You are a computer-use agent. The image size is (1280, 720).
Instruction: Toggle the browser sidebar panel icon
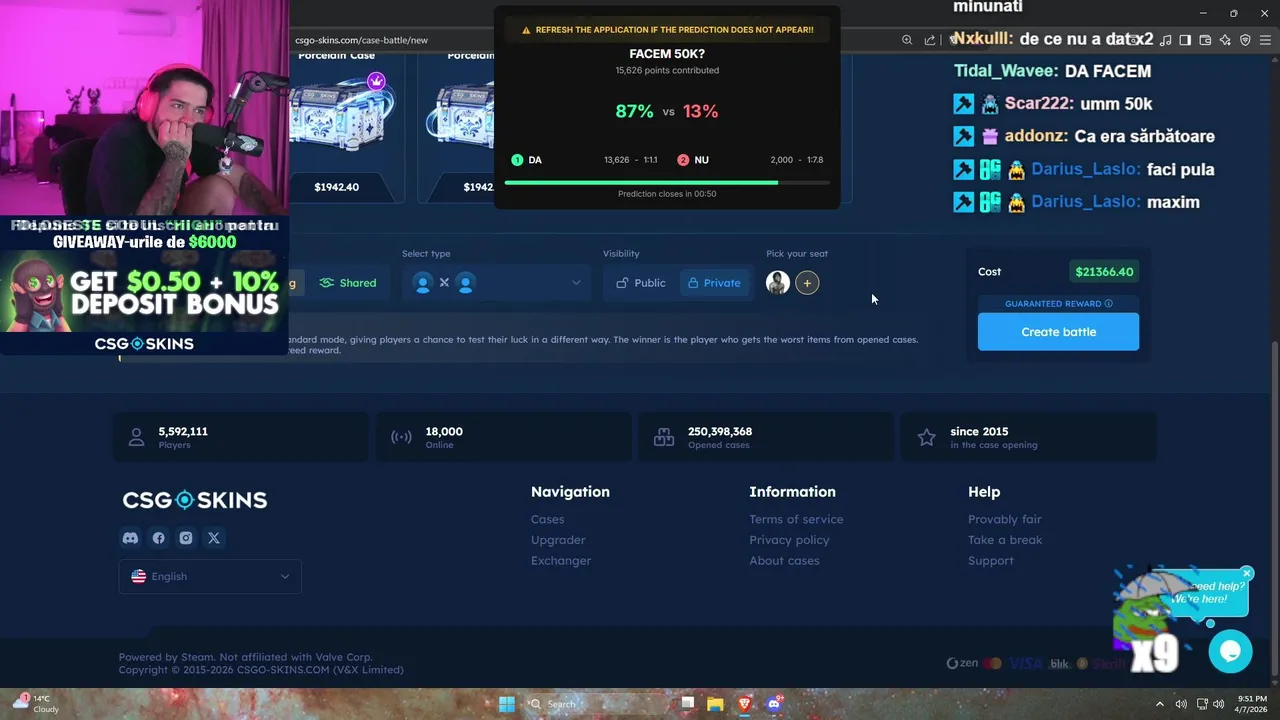coord(1185,40)
